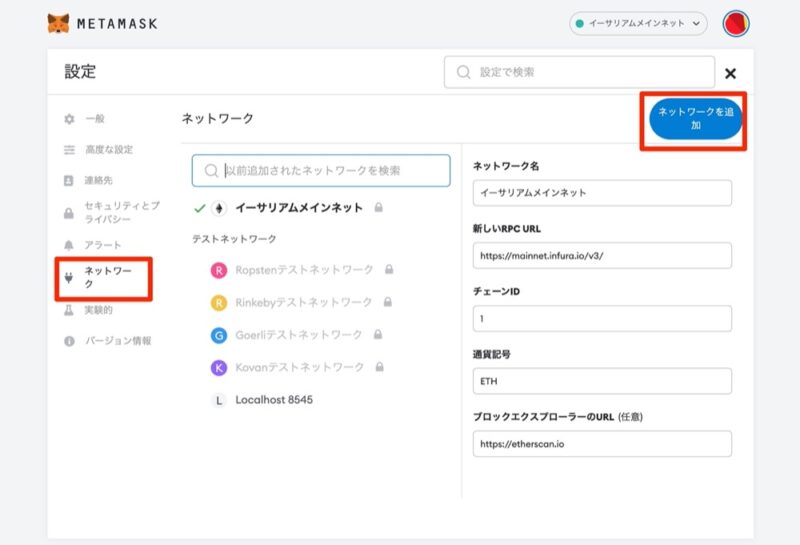Click the 新しいRPC URL input field
This screenshot has height=545, width=800.
pos(602,256)
